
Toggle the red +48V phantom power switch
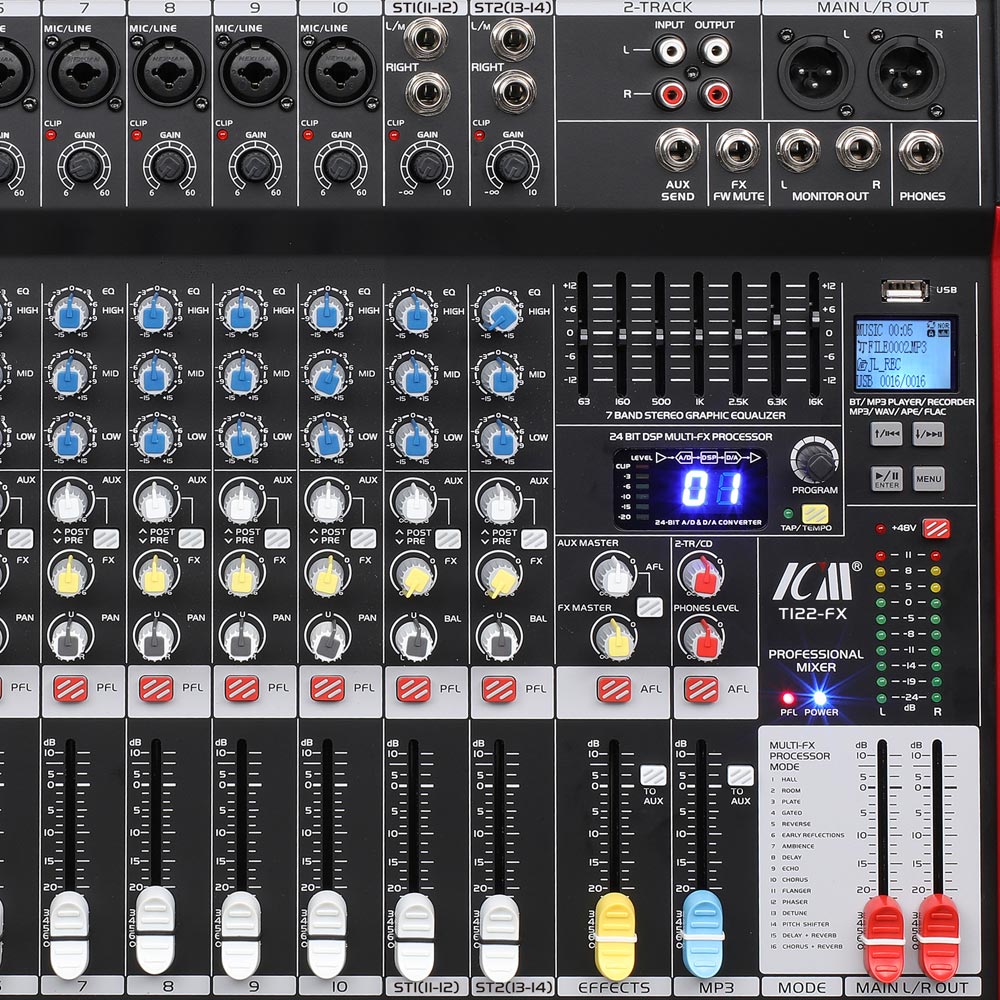[936, 528]
